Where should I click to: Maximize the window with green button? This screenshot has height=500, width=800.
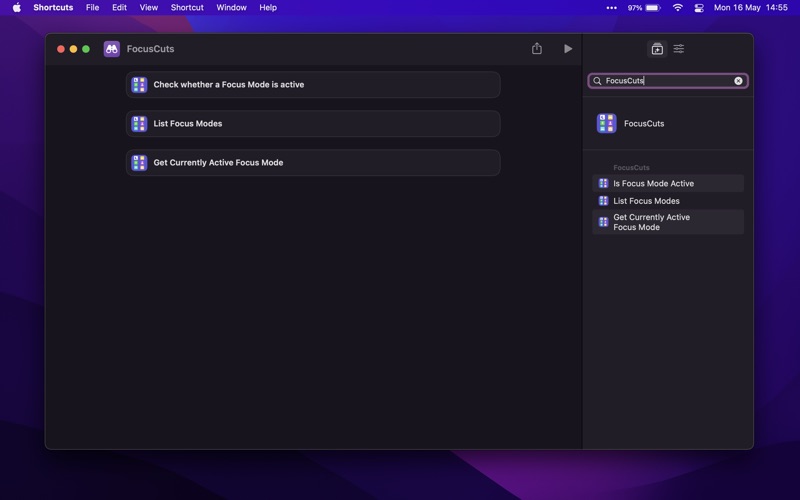(x=86, y=49)
